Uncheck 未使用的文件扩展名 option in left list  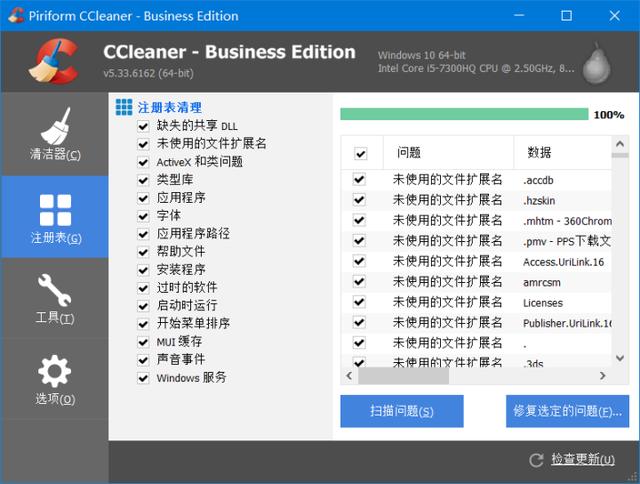point(143,144)
